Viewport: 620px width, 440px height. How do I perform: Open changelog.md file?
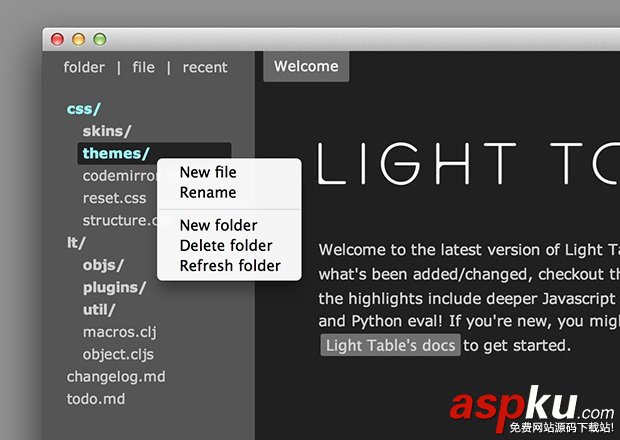click(116, 377)
